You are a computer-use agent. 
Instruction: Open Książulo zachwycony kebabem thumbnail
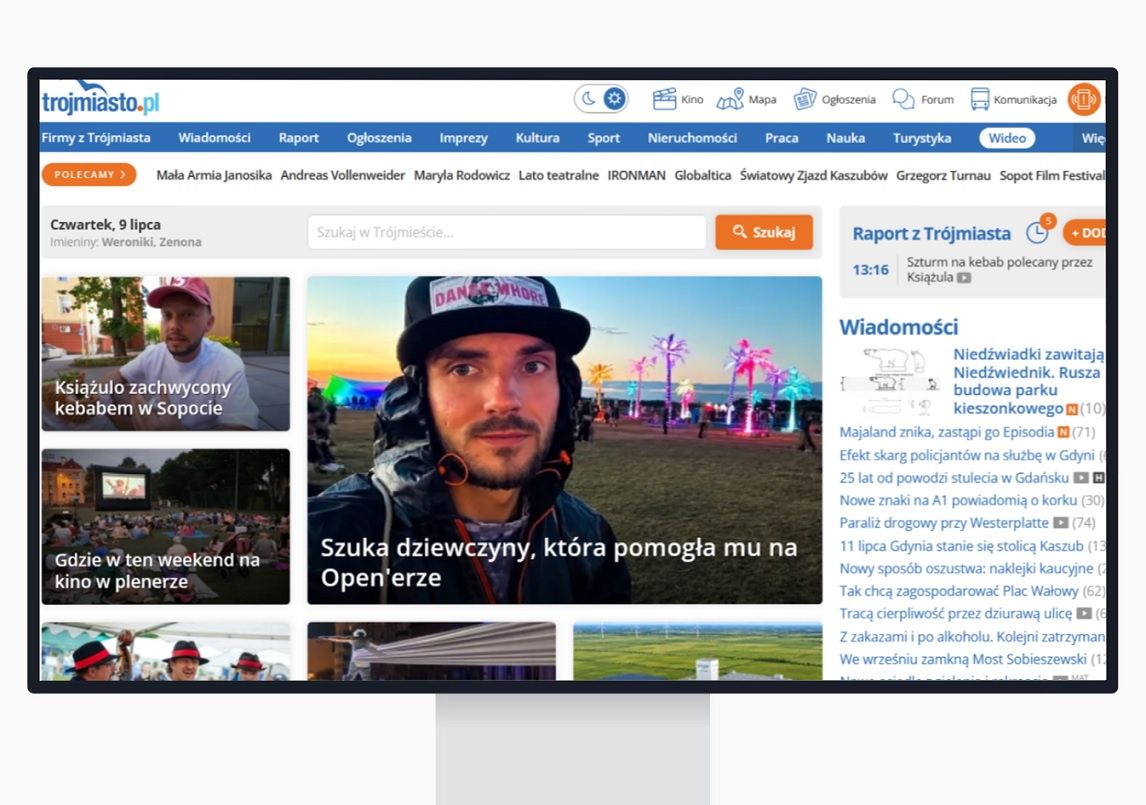[x=166, y=354]
